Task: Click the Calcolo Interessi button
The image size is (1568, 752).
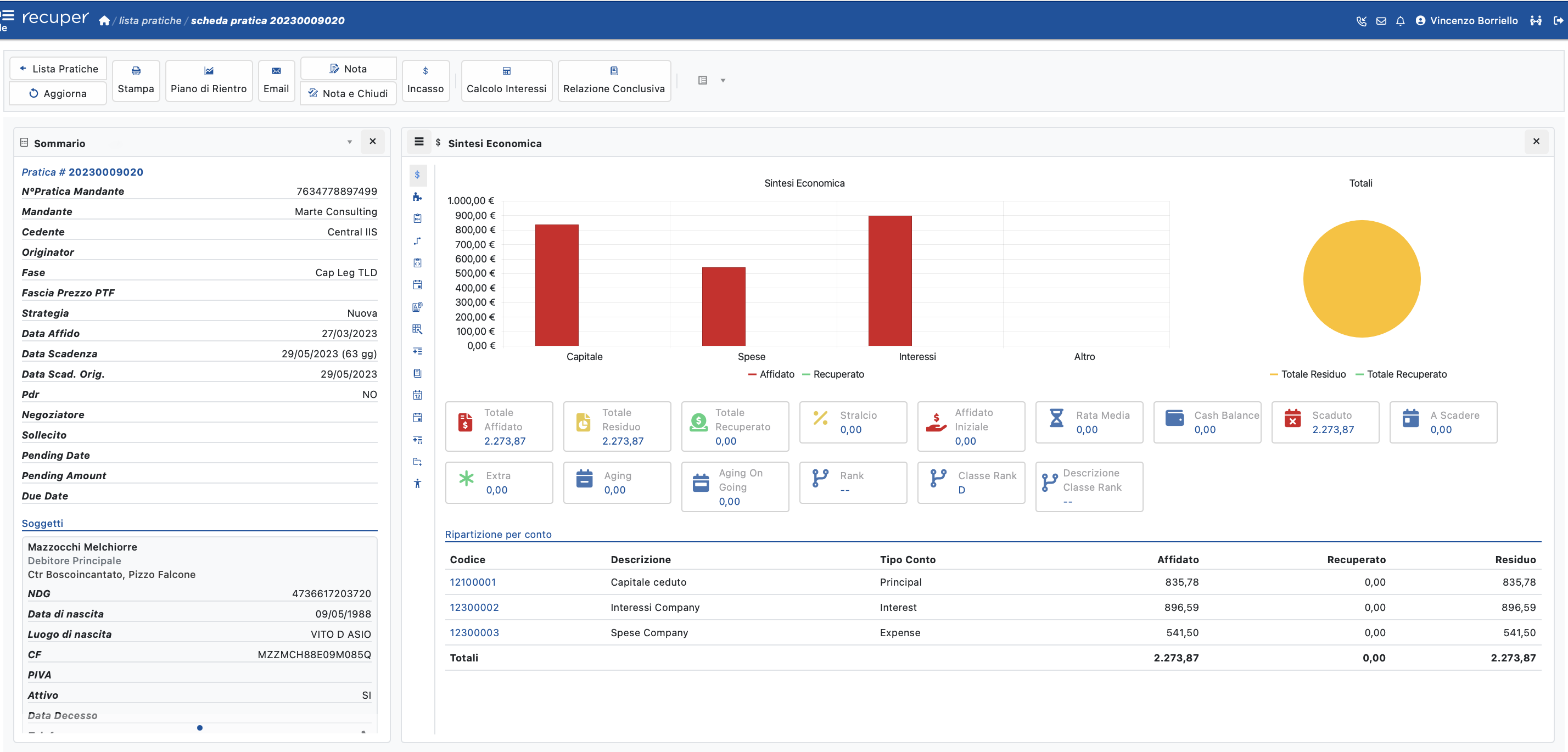Action: coord(506,80)
